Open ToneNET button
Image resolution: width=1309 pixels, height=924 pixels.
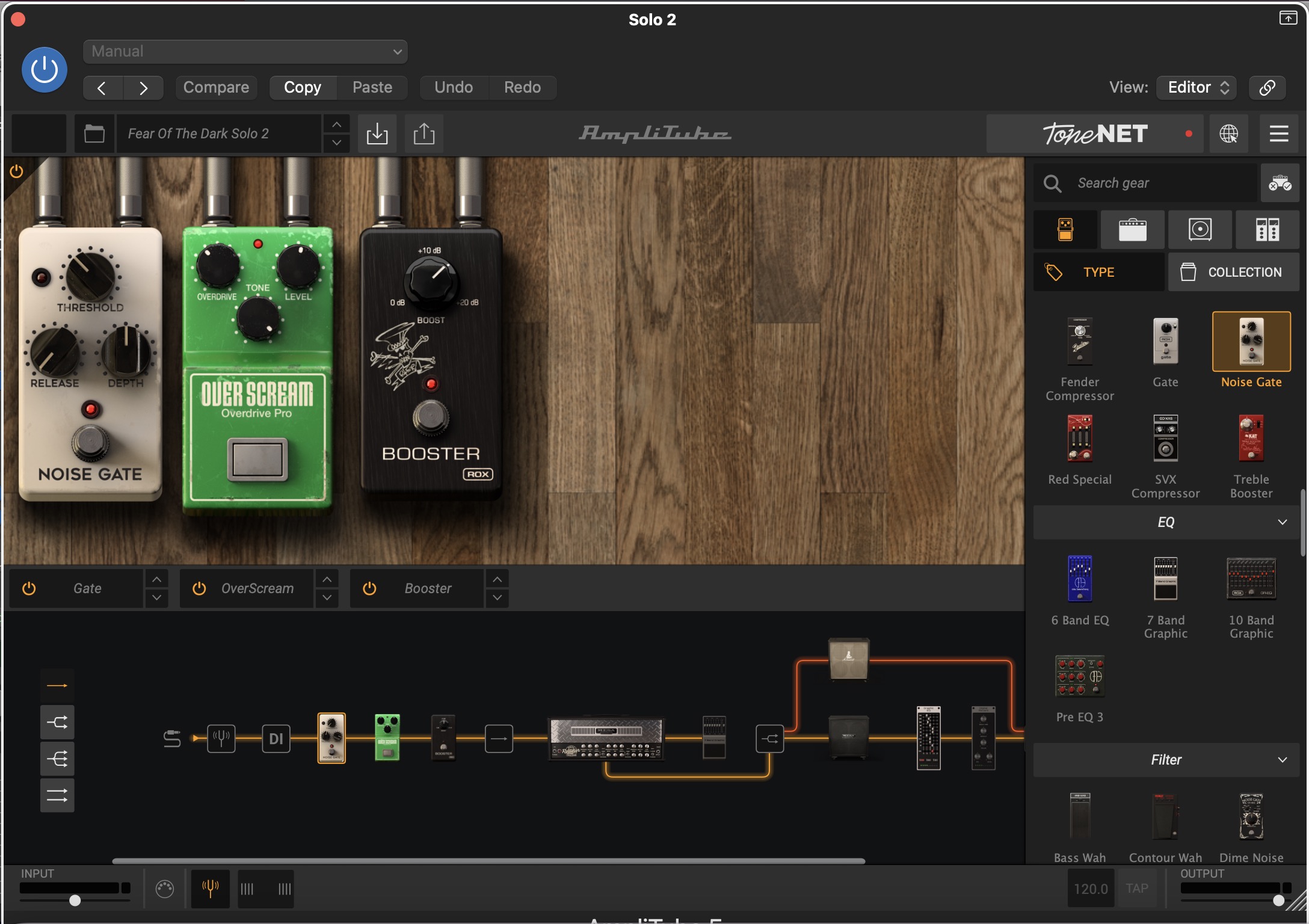(x=1095, y=134)
